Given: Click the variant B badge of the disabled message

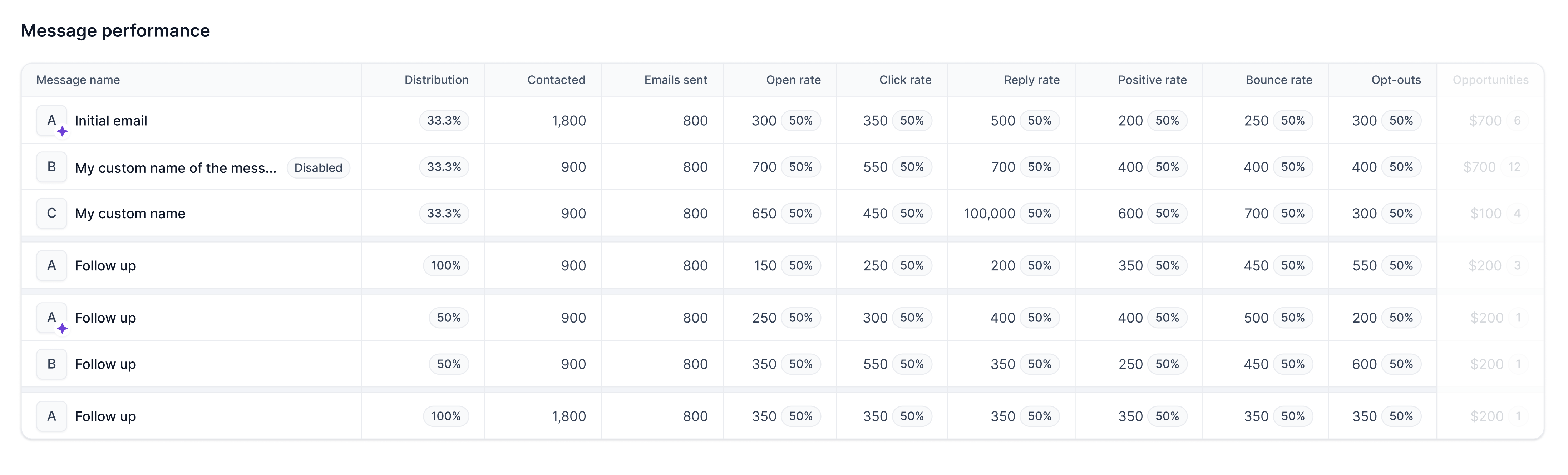Looking at the screenshot, I should [51, 167].
